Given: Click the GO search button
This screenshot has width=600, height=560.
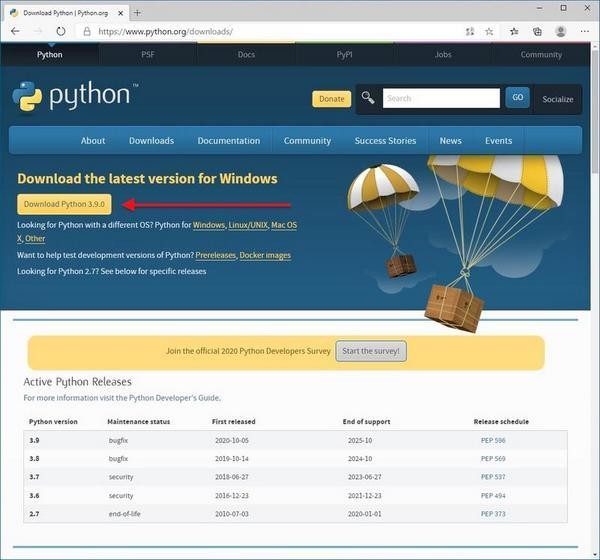Looking at the screenshot, I should point(517,98).
